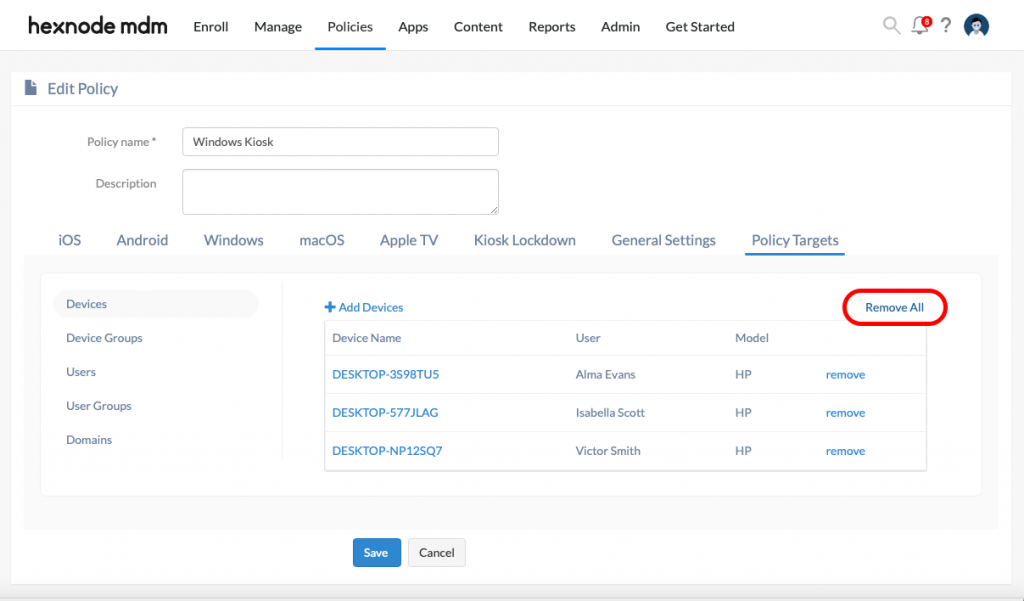
Task: Click the Save button
Action: (376, 553)
